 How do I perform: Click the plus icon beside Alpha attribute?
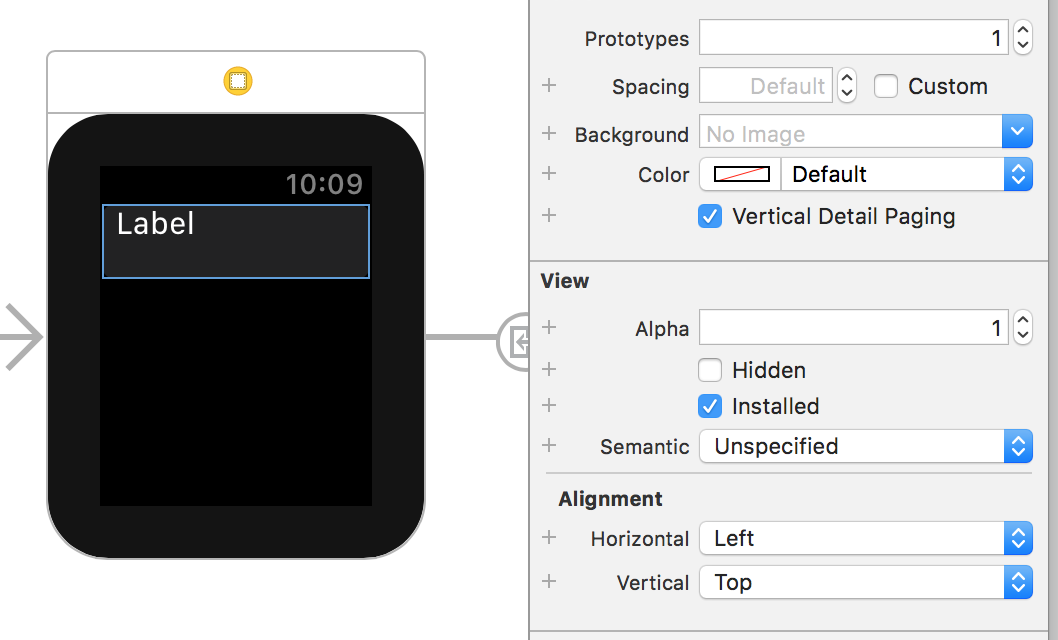pos(548,327)
